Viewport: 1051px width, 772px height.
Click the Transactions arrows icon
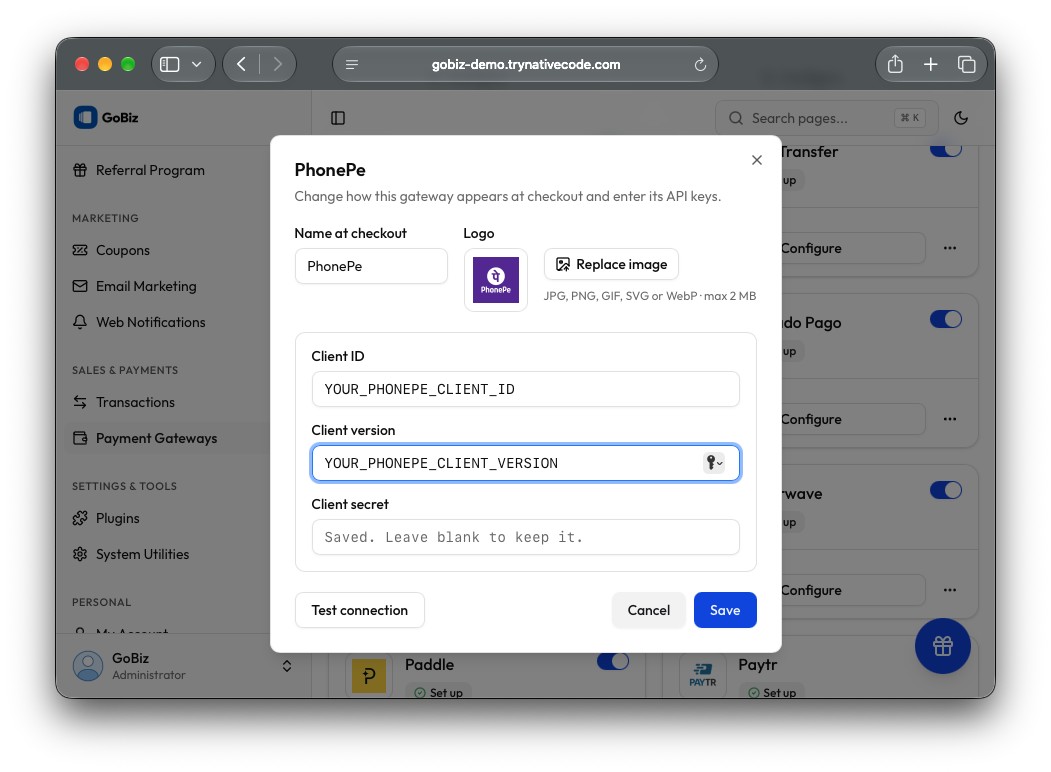pos(80,402)
